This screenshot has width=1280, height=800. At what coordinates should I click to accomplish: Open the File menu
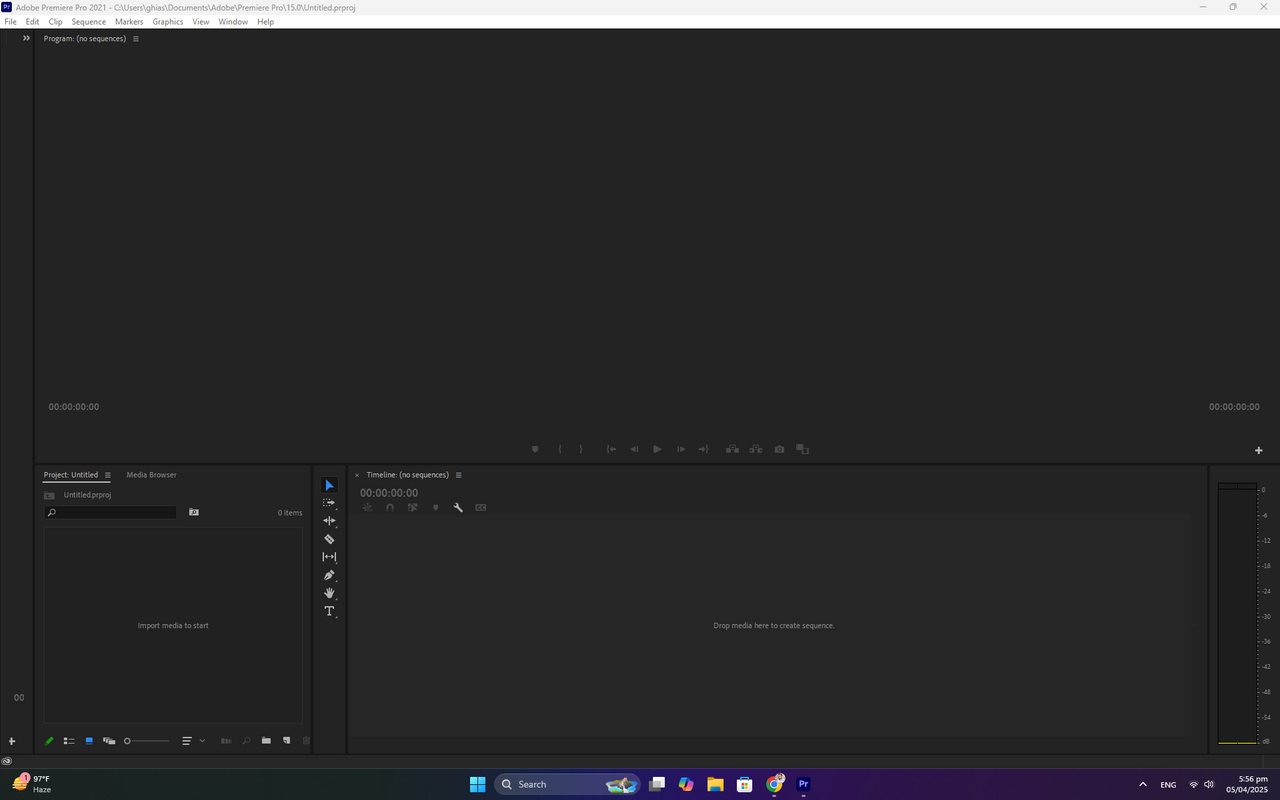pos(10,21)
